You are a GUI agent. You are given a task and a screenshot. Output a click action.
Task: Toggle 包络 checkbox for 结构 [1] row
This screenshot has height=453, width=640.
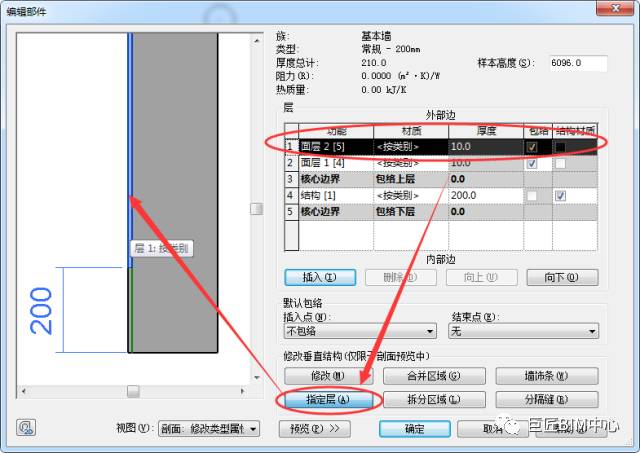click(532, 196)
